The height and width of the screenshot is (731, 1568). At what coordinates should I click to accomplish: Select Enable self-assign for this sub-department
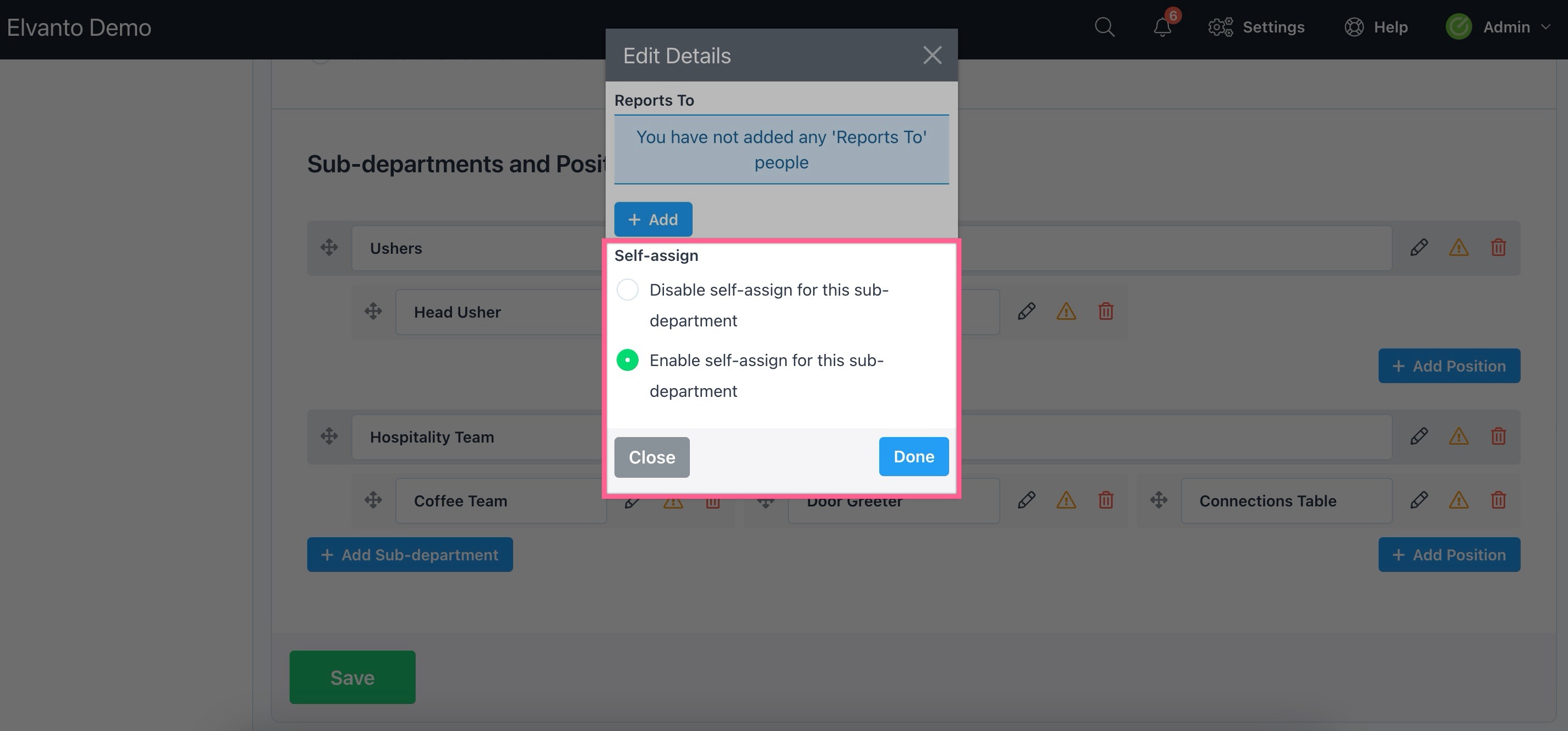pyautogui.click(x=628, y=361)
